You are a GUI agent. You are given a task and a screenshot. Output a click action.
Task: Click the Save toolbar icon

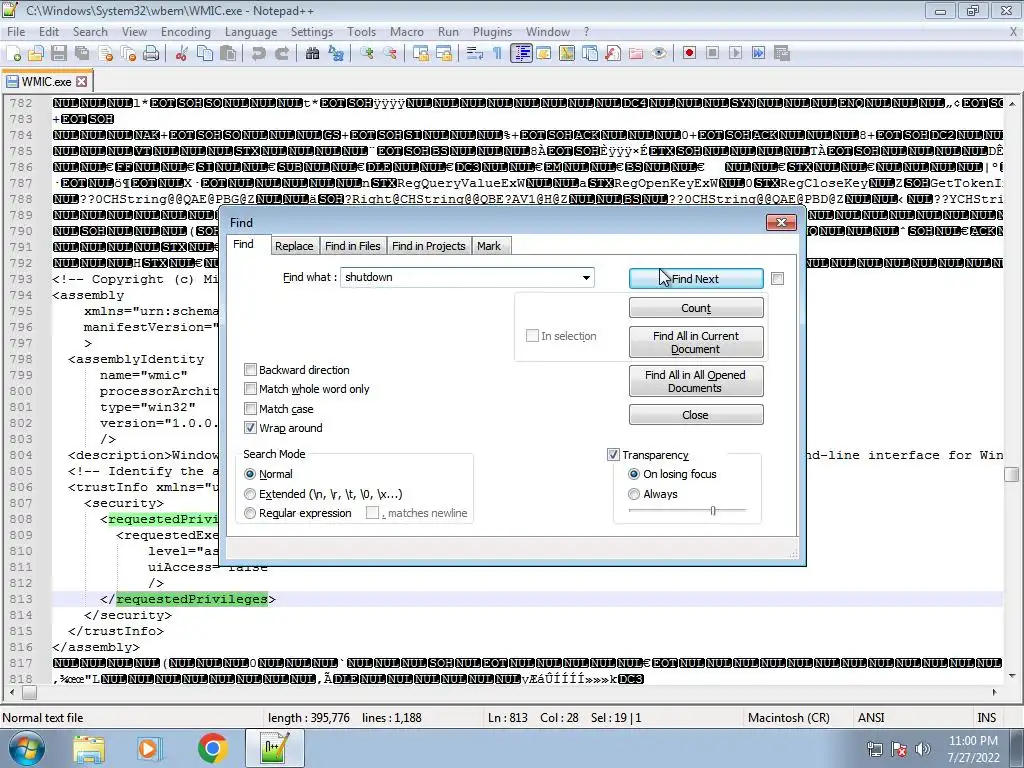point(59,54)
